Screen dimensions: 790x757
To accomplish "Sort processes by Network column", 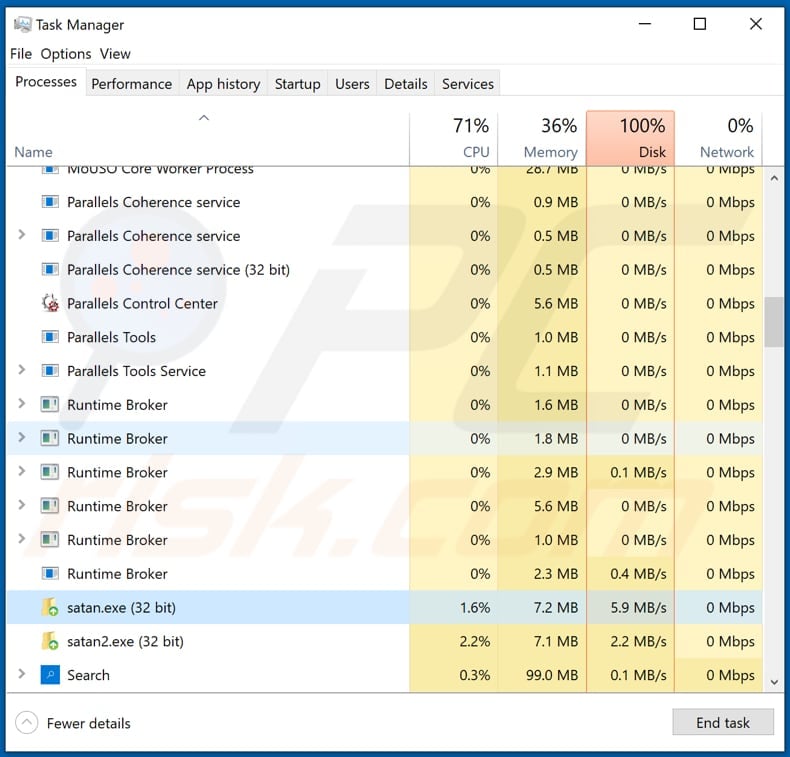I will pos(718,138).
